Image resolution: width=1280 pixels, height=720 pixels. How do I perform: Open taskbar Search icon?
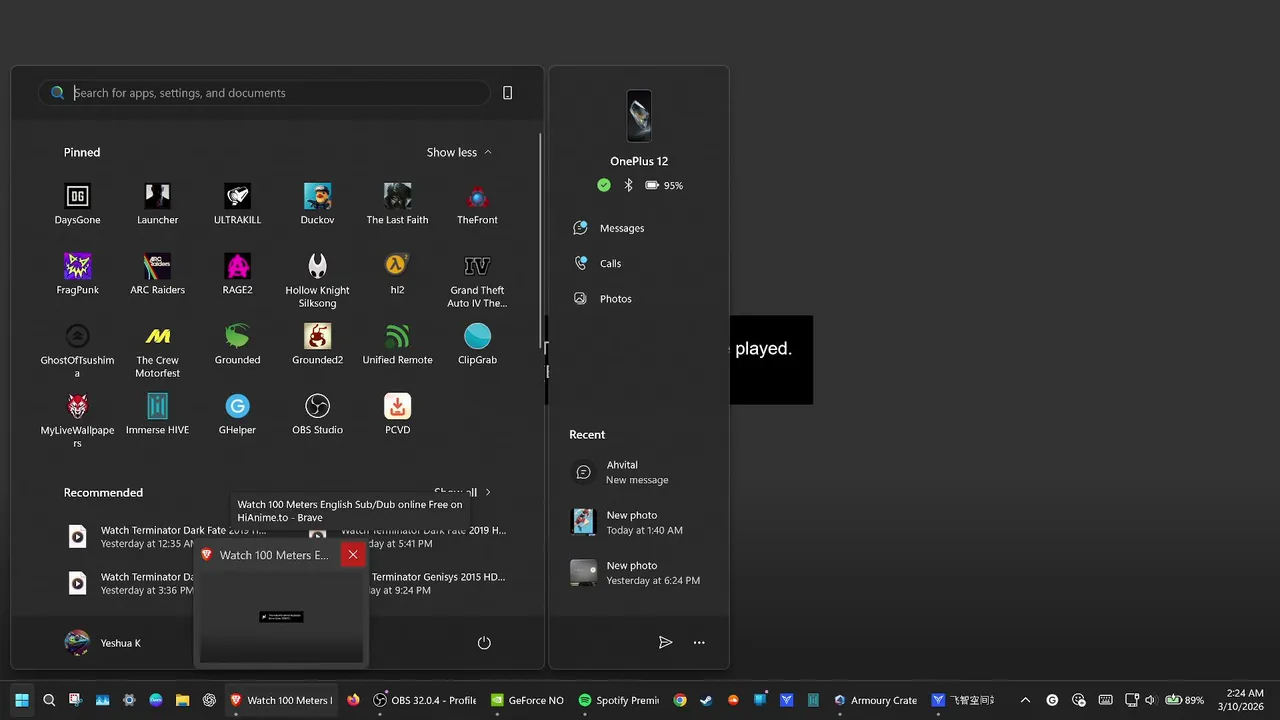click(49, 700)
